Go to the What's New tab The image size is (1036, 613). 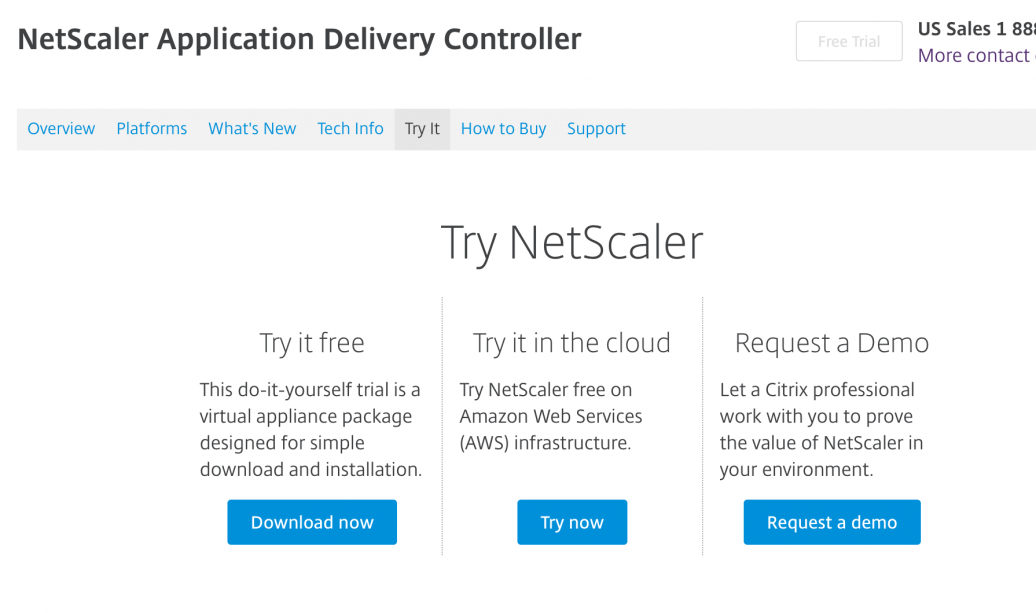tap(252, 129)
